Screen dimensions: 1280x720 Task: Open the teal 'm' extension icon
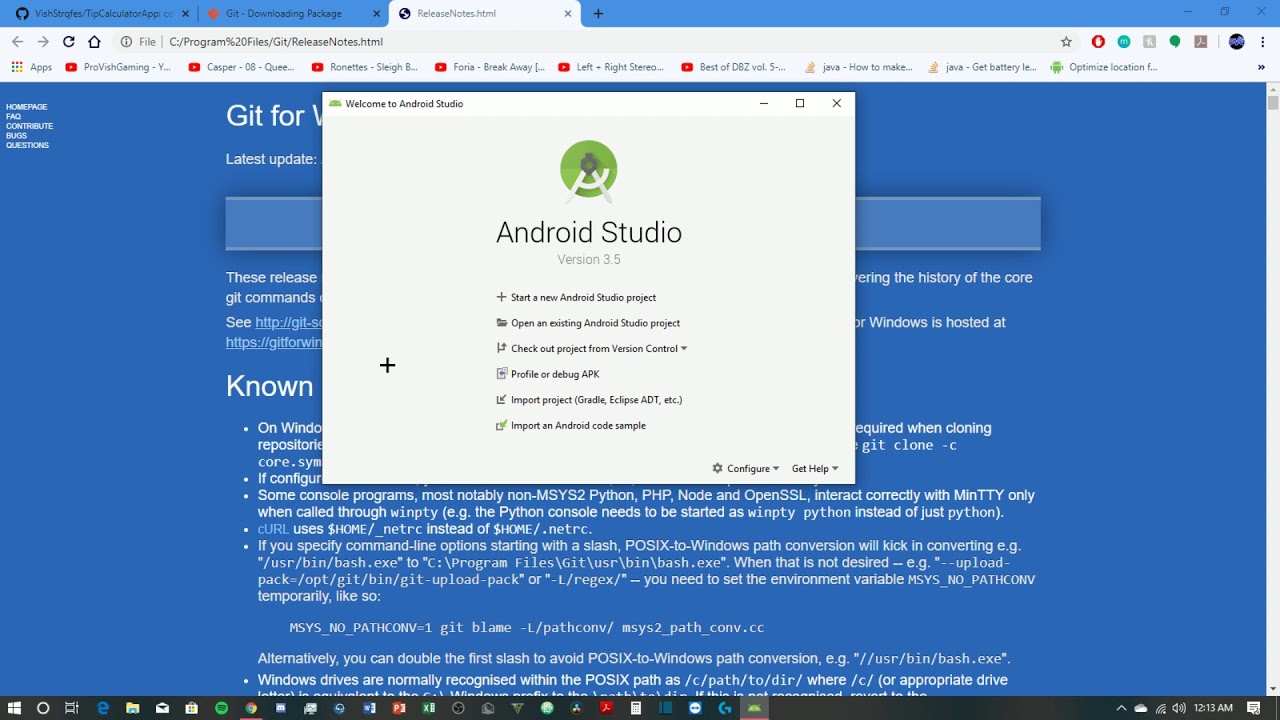1124,42
